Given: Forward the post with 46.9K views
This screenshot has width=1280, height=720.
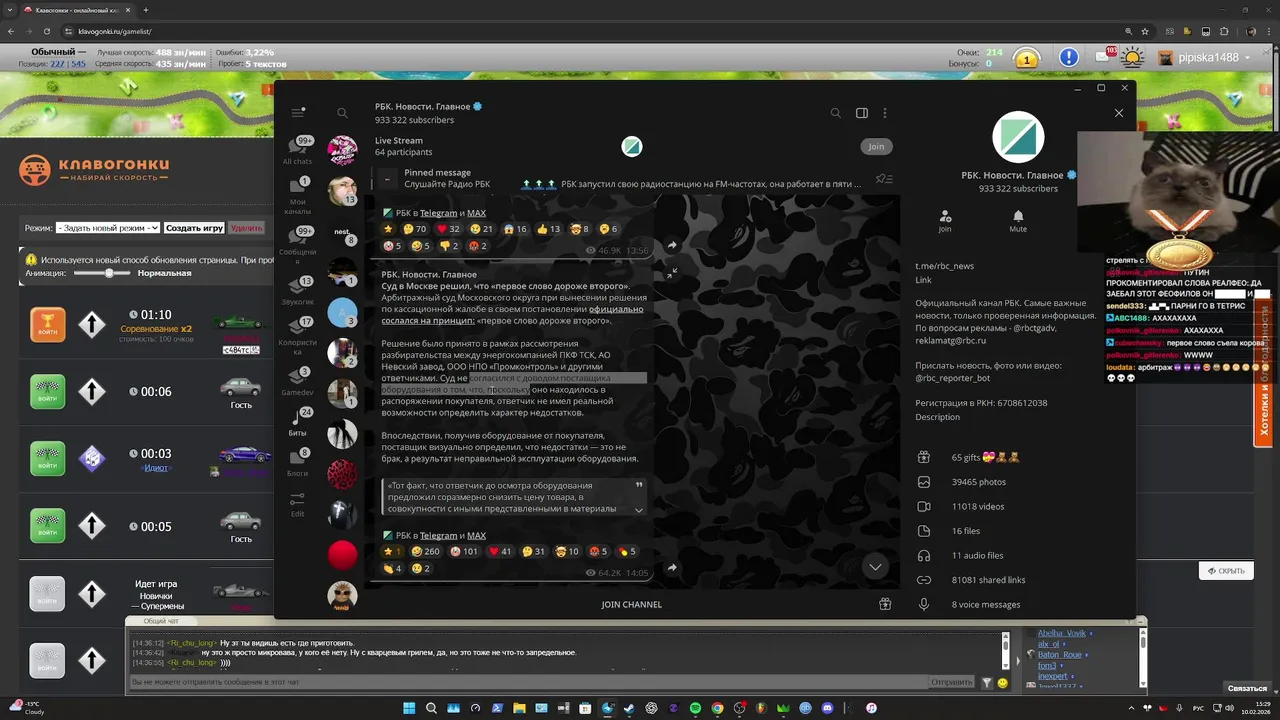Looking at the screenshot, I should pyautogui.click(x=672, y=245).
